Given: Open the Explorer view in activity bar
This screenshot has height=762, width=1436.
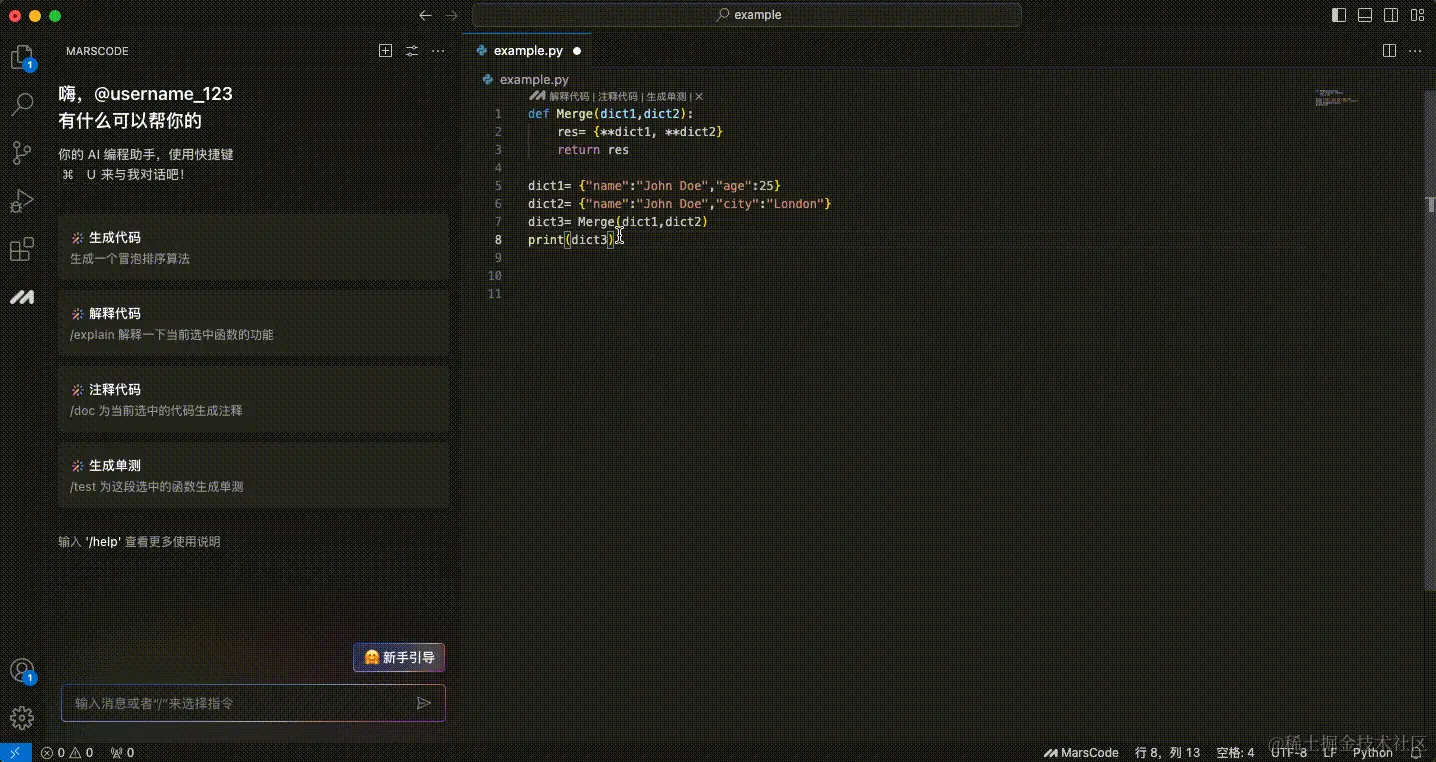Looking at the screenshot, I should [x=22, y=57].
